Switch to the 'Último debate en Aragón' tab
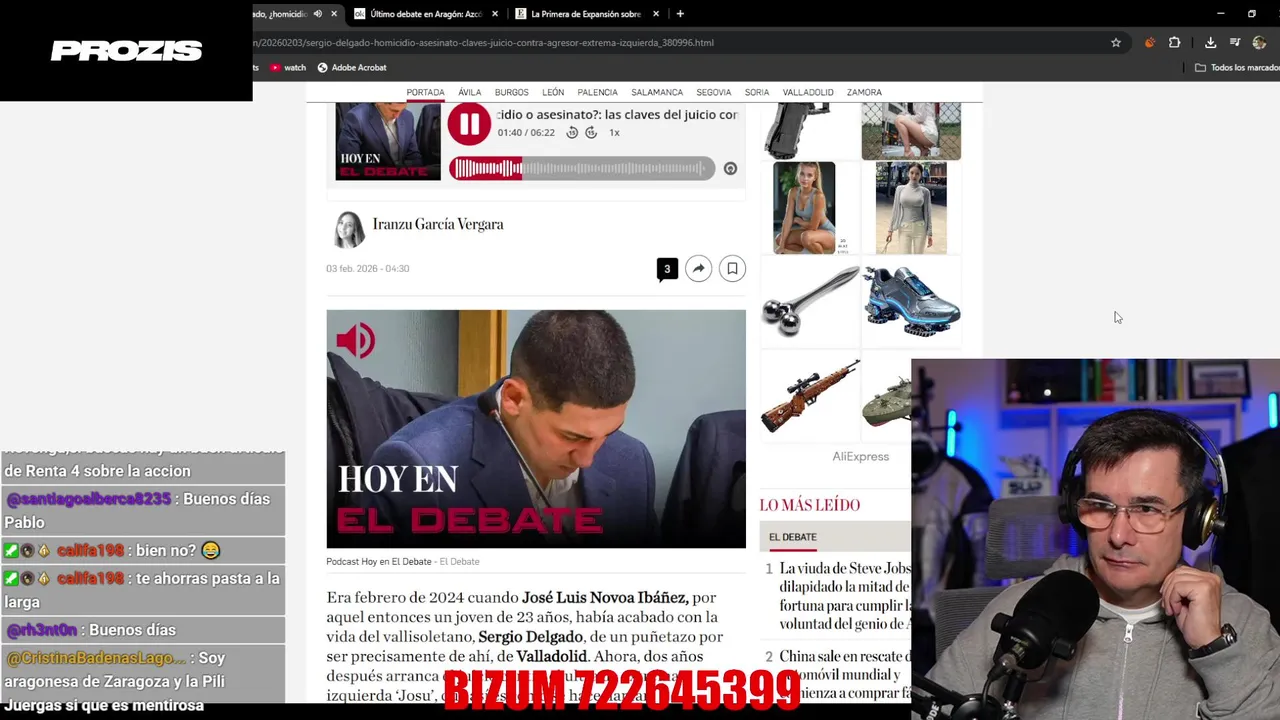 425,14
